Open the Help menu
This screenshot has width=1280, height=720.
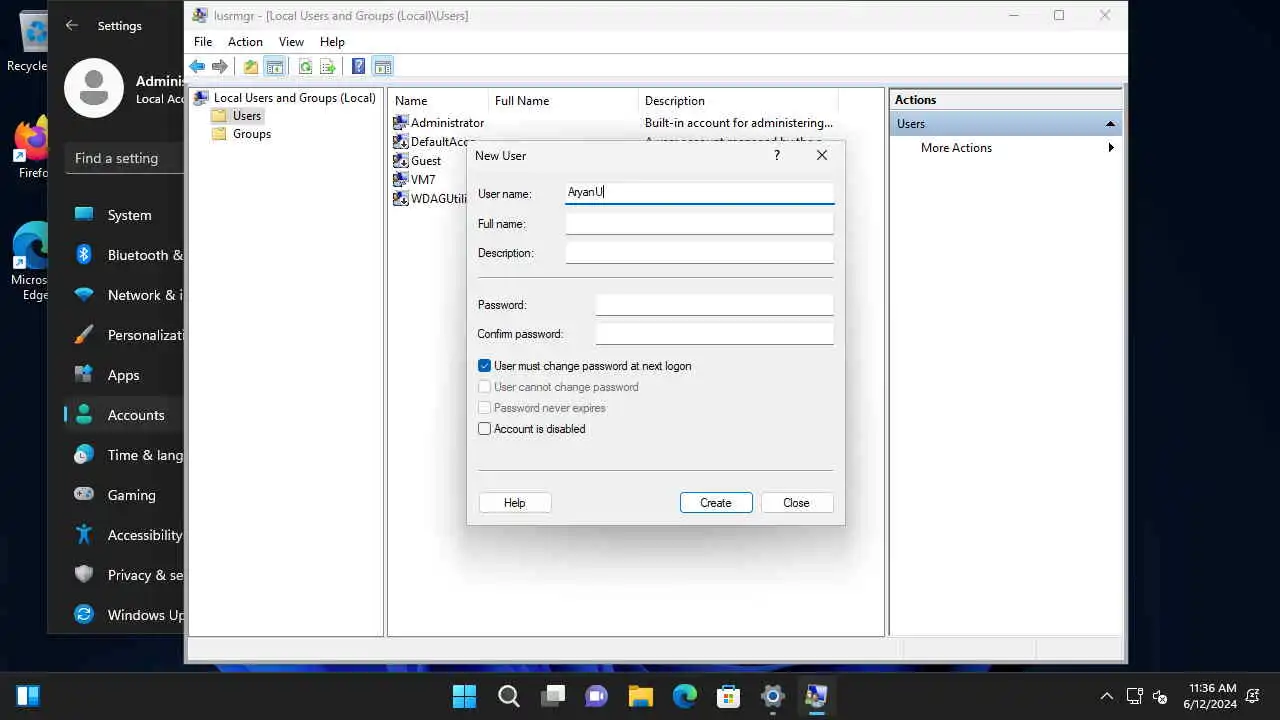(x=332, y=42)
